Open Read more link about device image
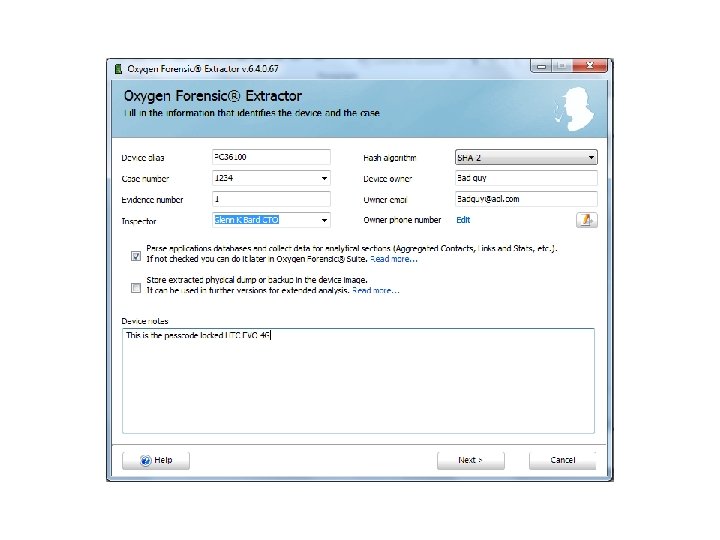The width and height of the screenshot is (720, 540). (x=376, y=290)
